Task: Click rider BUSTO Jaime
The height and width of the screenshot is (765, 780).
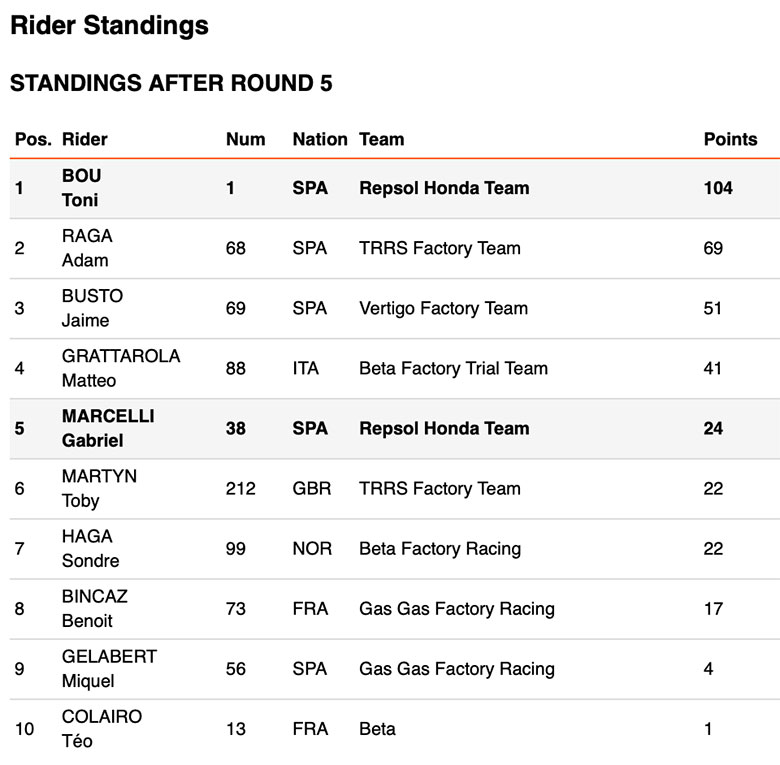Action: pos(92,308)
